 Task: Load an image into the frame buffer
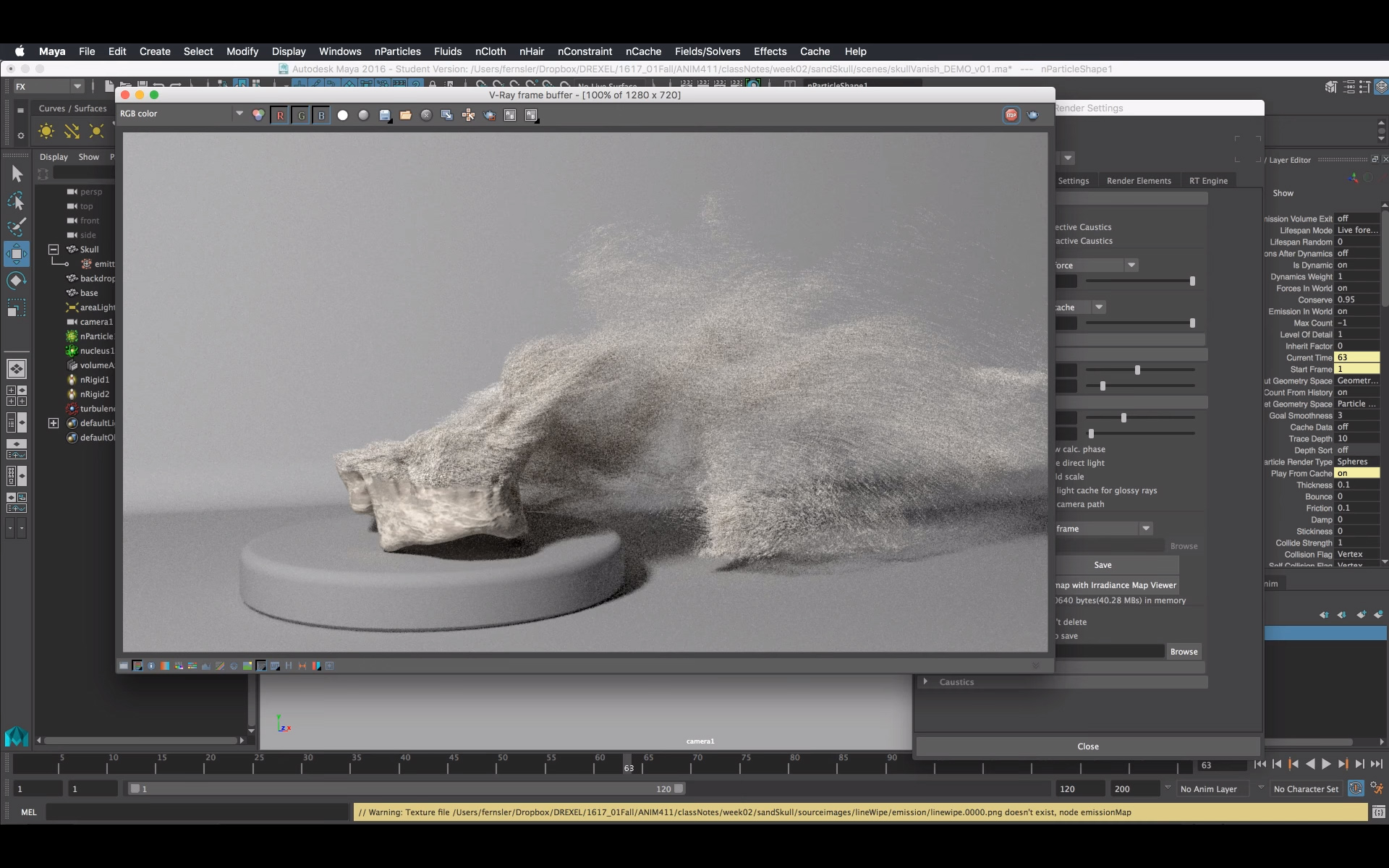406,115
